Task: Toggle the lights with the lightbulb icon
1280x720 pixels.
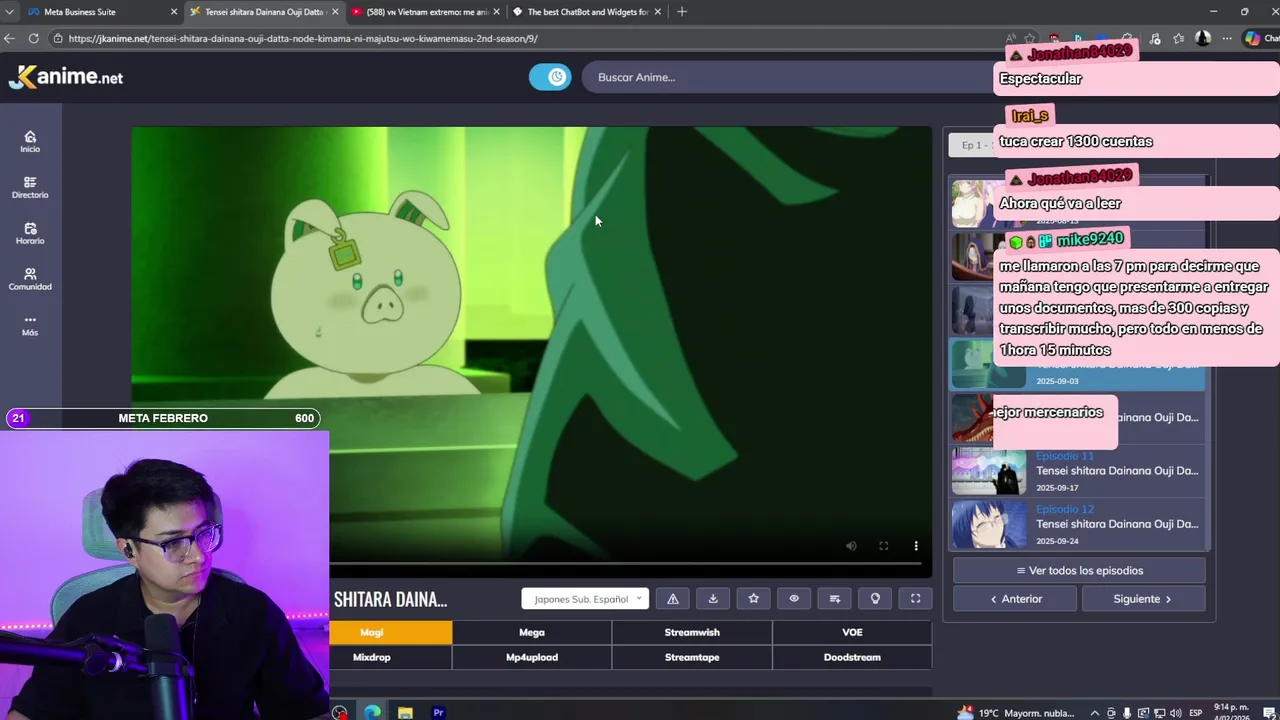Action: pyautogui.click(x=875, y=599)
